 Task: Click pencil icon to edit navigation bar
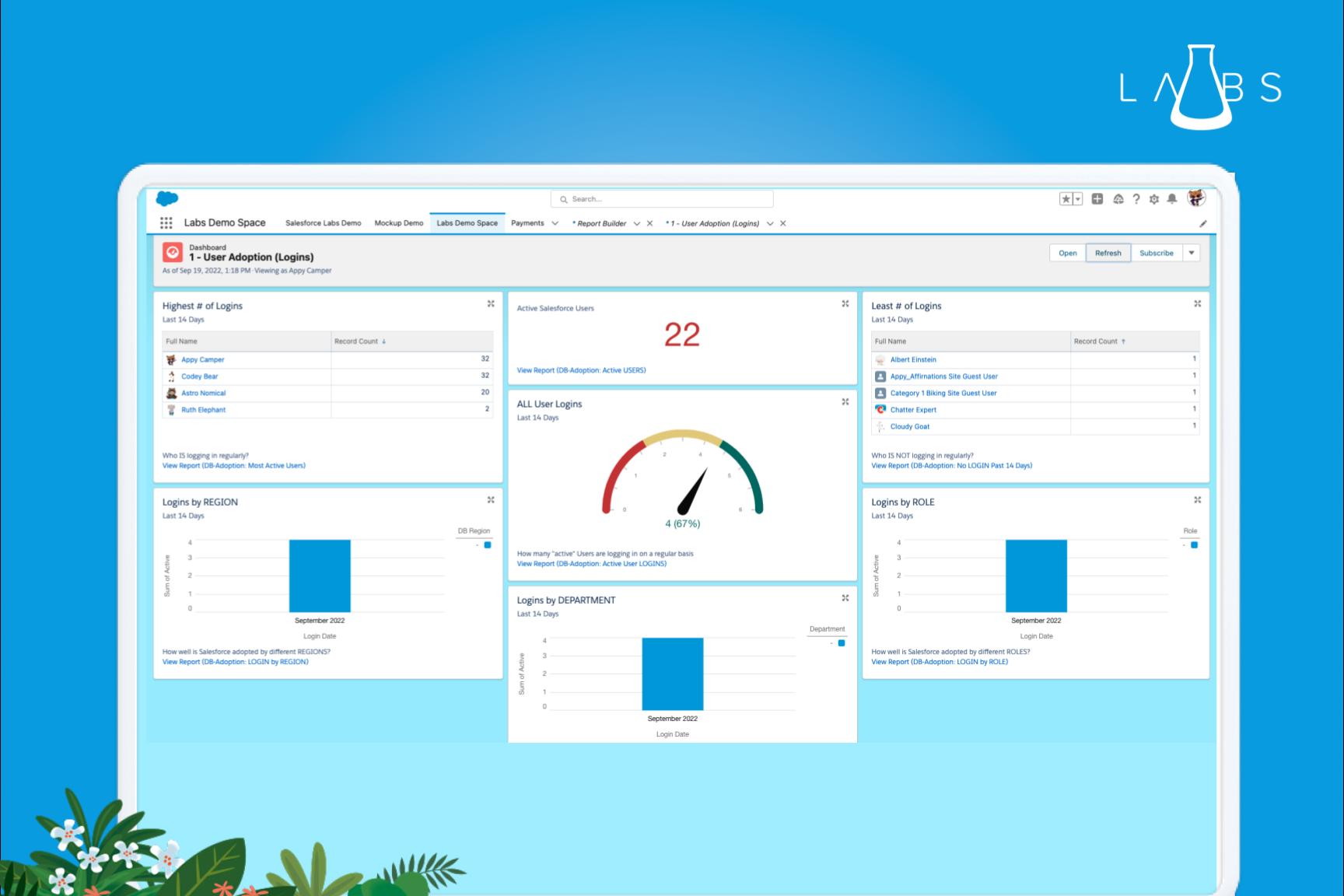coord(1202,224)
